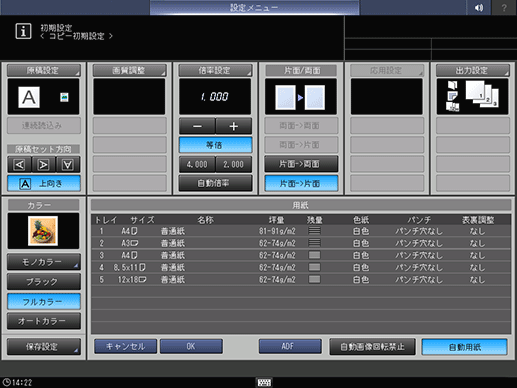Select 上向き upward orientation
517x388 pixels.
[44, 184]
